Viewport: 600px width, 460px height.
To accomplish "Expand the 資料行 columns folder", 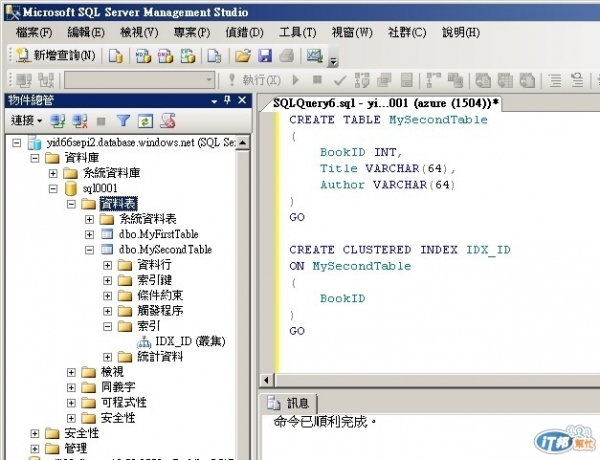I will coord(108,265).
